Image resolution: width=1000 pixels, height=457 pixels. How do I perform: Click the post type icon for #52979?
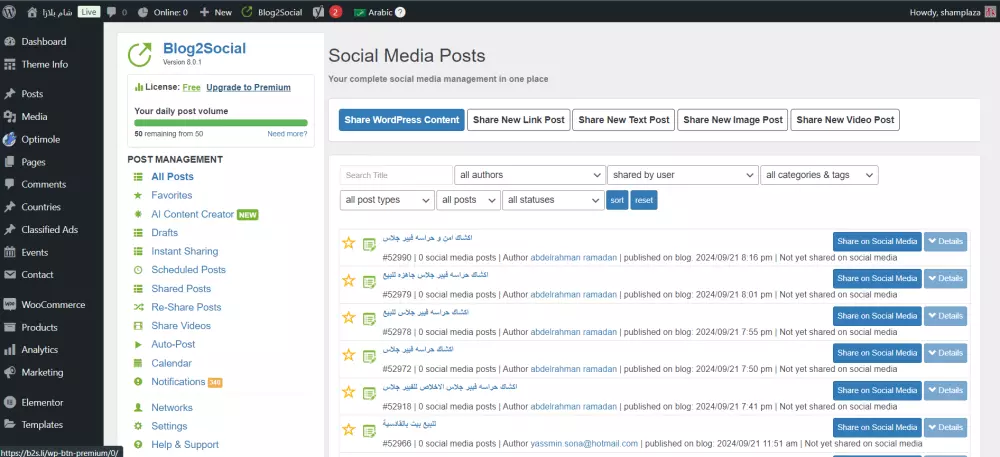pyautogui.click(x=369, y=281)
